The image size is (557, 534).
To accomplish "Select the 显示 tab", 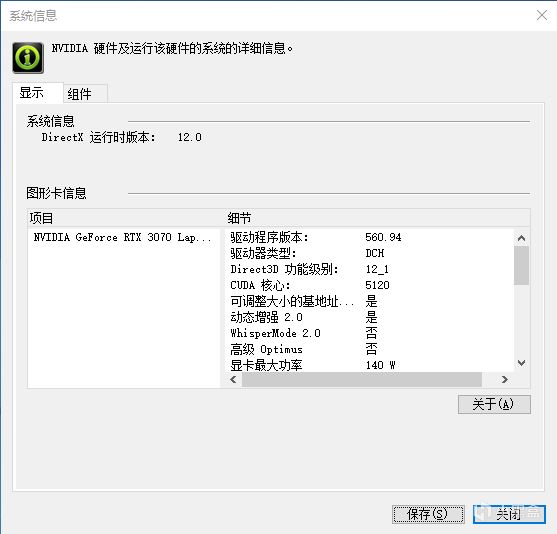I will point(38,93).
